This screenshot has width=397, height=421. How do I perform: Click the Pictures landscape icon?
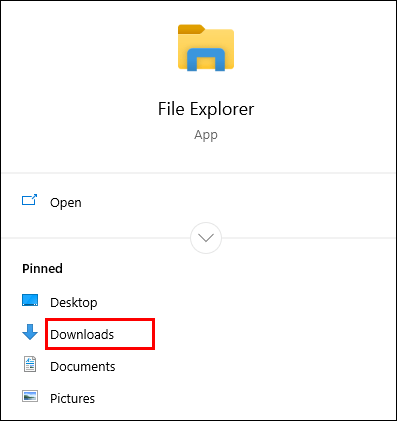(x=30, y=396)
